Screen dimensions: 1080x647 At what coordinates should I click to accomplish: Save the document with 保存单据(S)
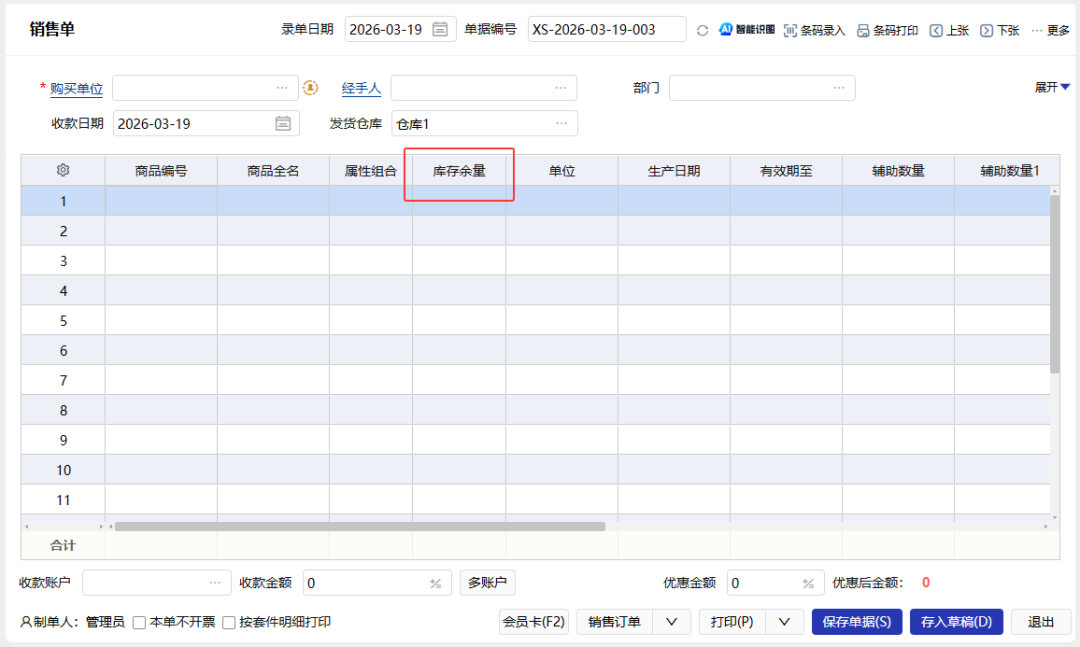[x=857, y=621]
